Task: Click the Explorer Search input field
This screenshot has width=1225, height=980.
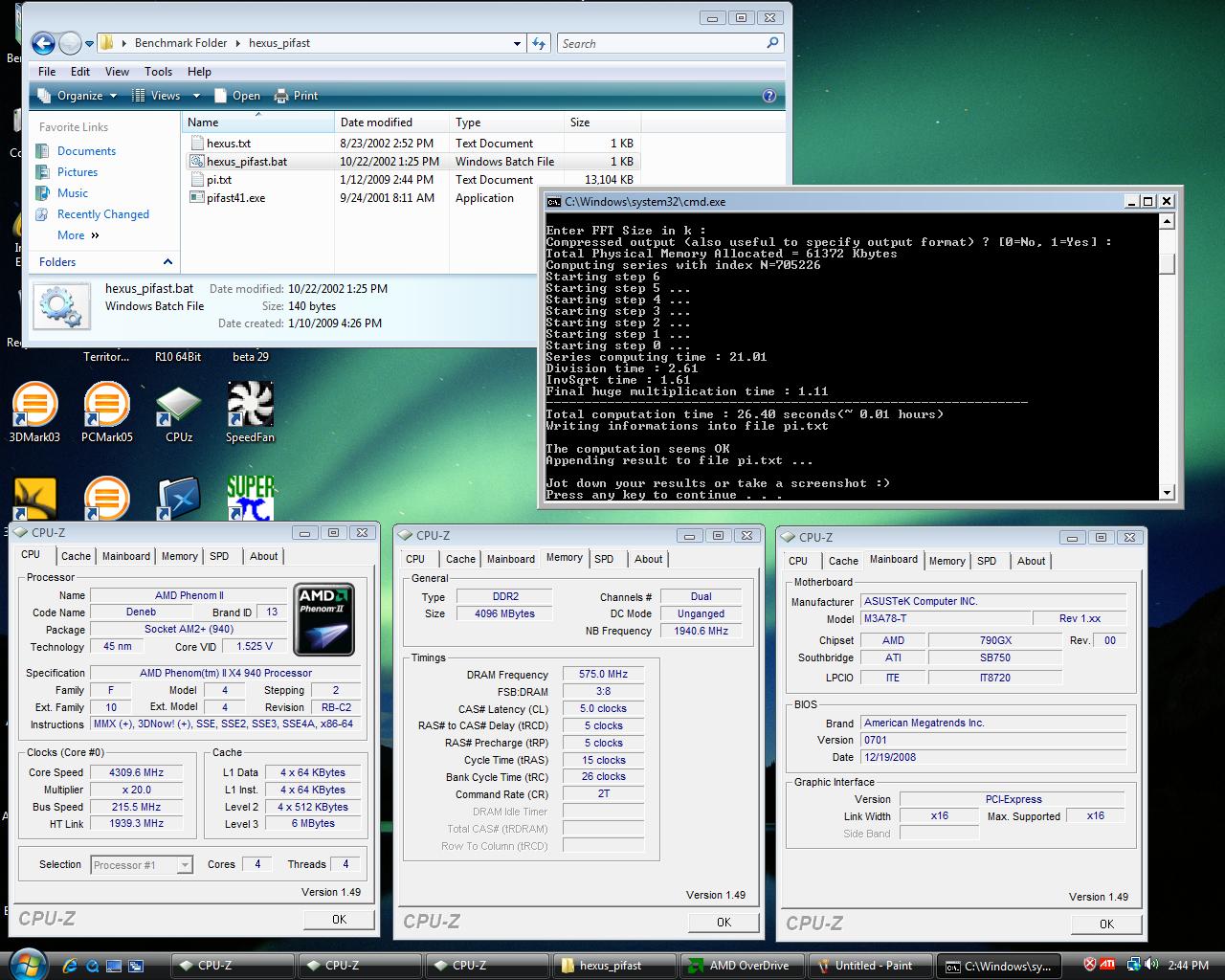Action: click(x=660, y=43)
